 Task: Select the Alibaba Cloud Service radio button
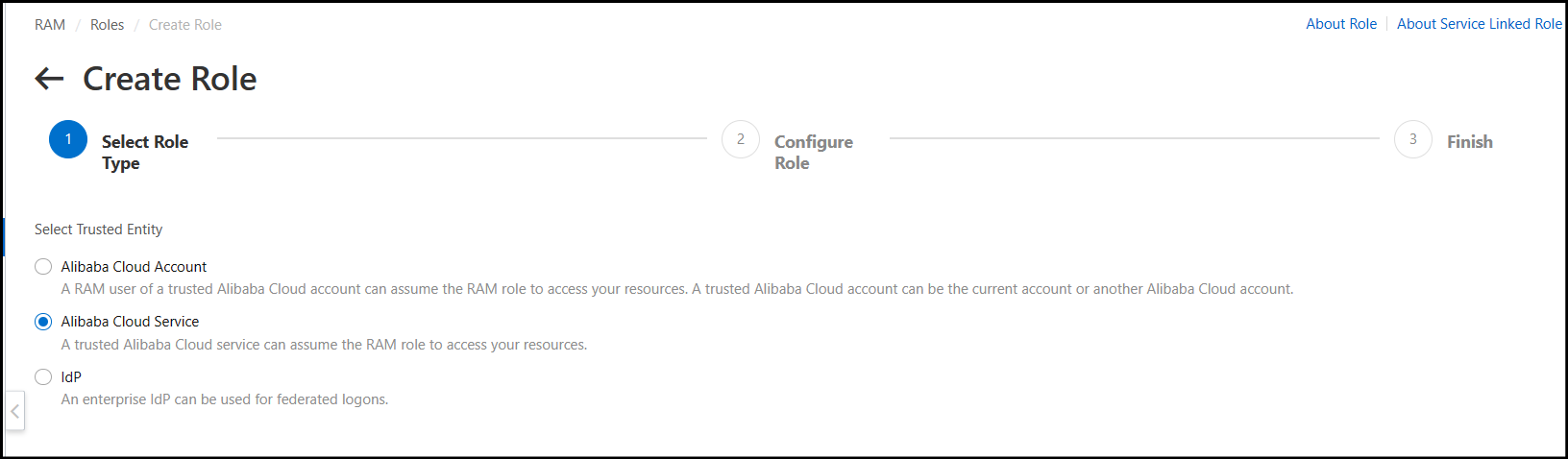(x=43, y=322)
